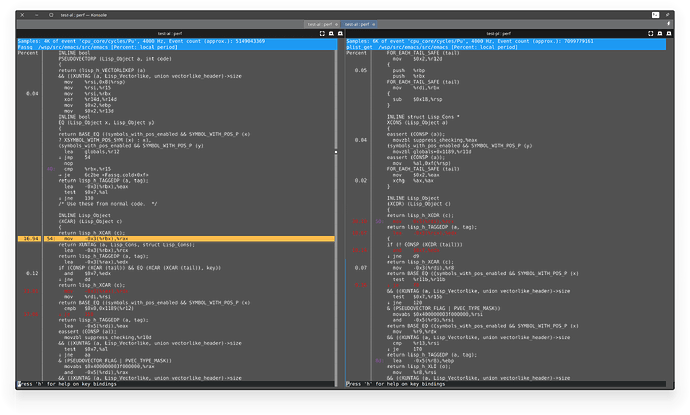
Task: Click the round keep-above icon in the title bar
Action: click(51, 15)
